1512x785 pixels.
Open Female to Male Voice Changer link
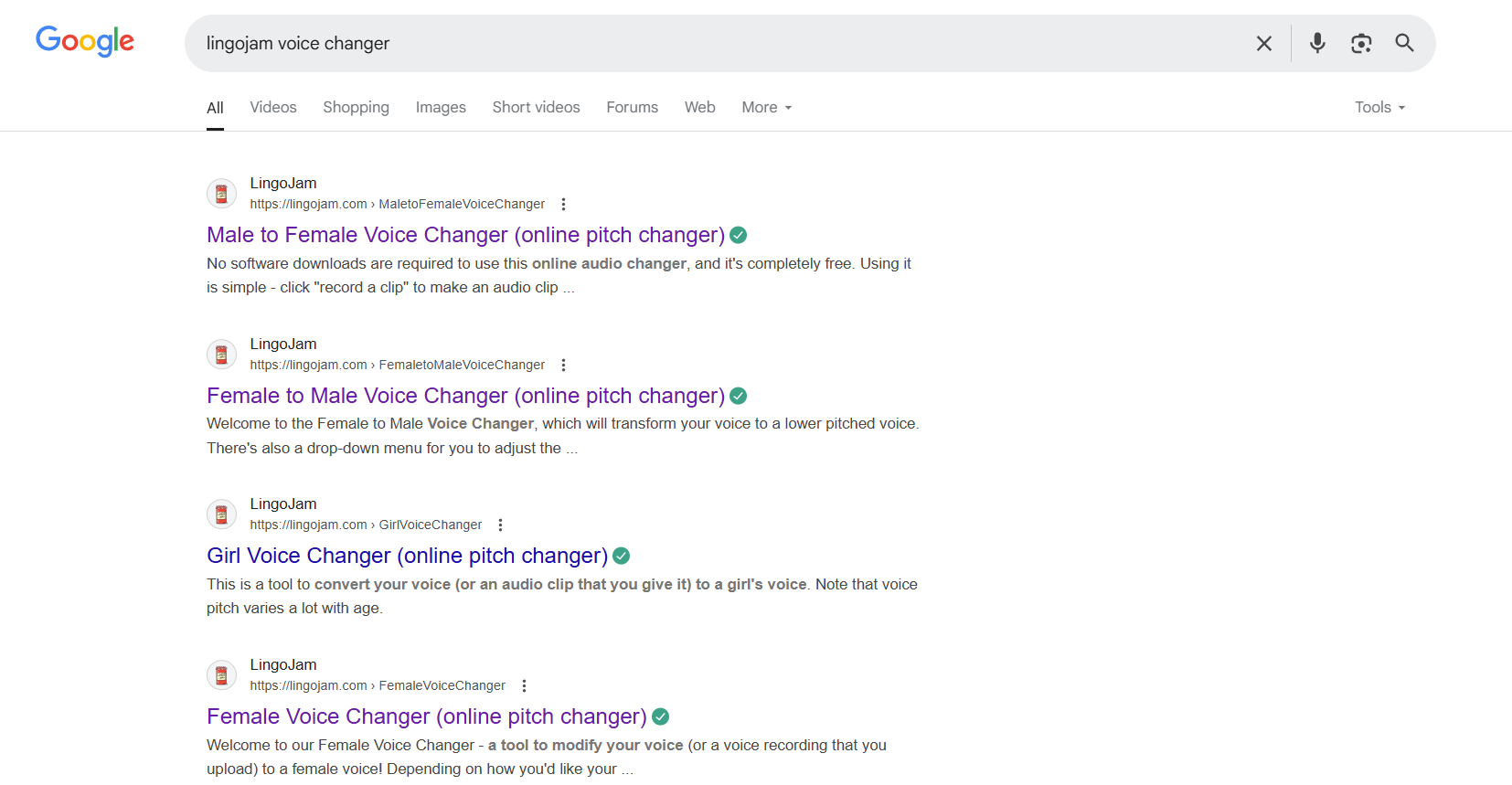coord(465,396)
